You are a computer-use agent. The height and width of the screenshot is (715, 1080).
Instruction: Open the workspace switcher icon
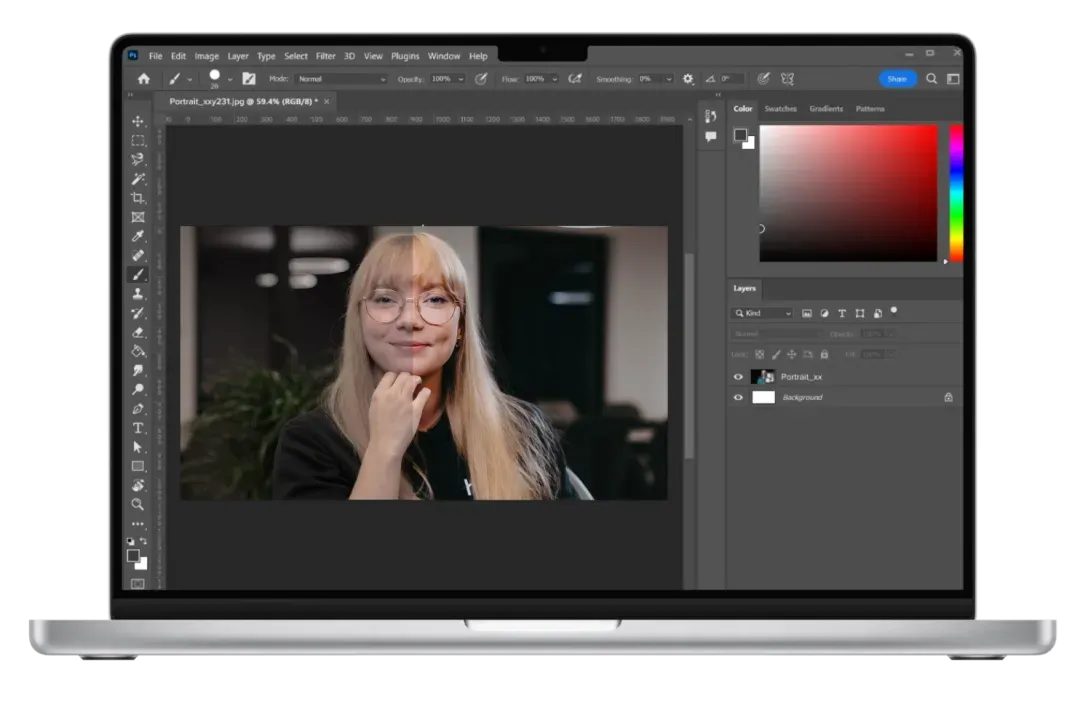953,79
